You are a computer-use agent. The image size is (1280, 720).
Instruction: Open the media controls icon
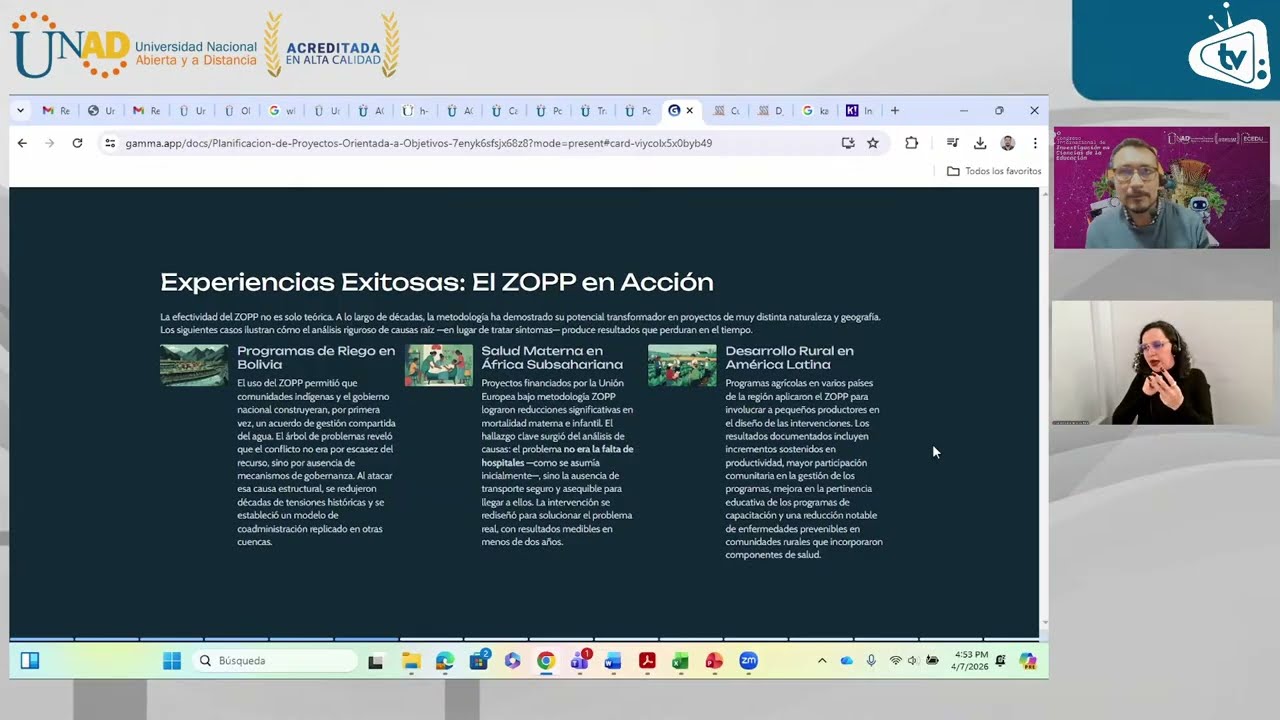tap(953, 143)
